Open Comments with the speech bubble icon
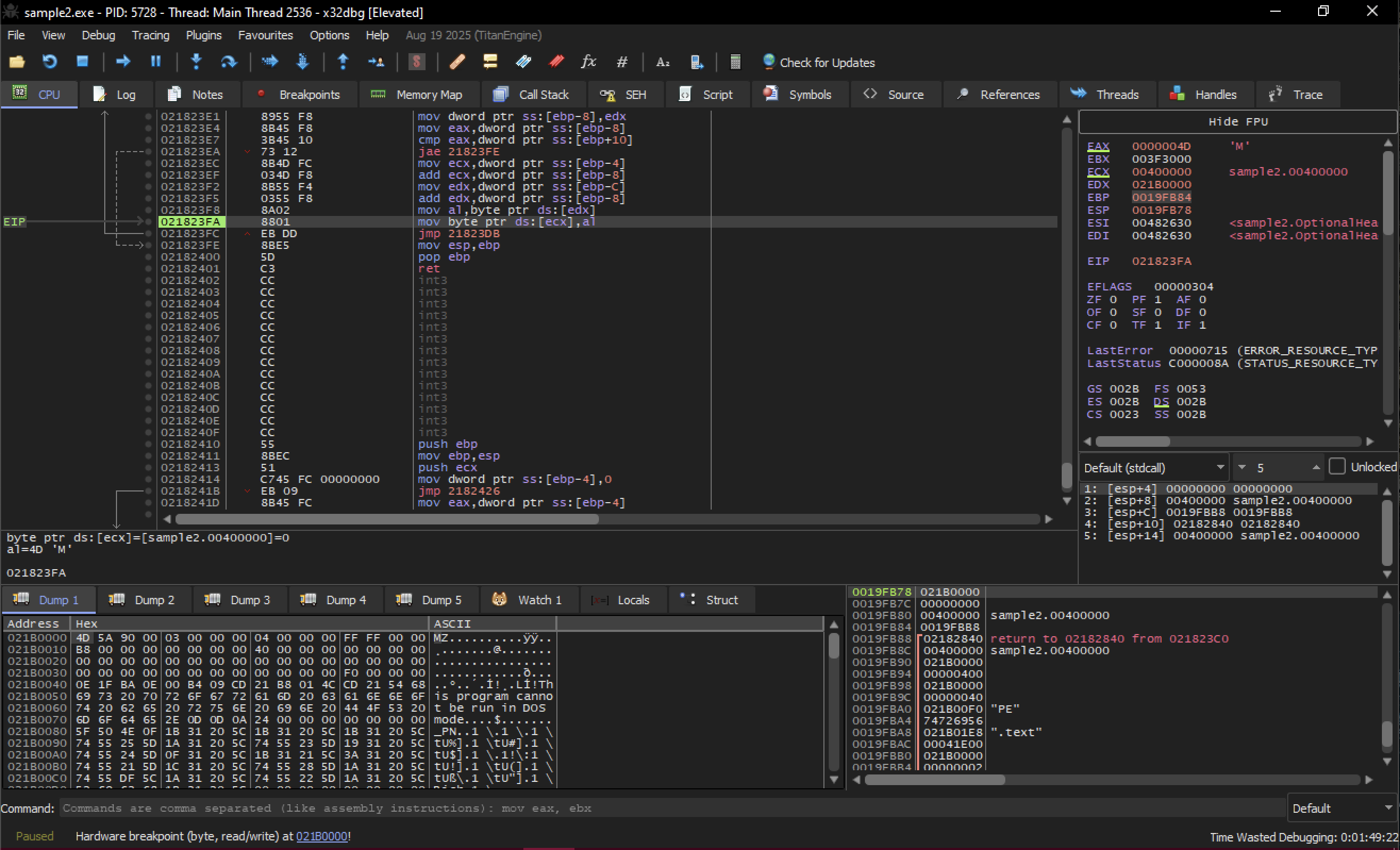This screenshot has width=1400, height=850. click(490, 61)
